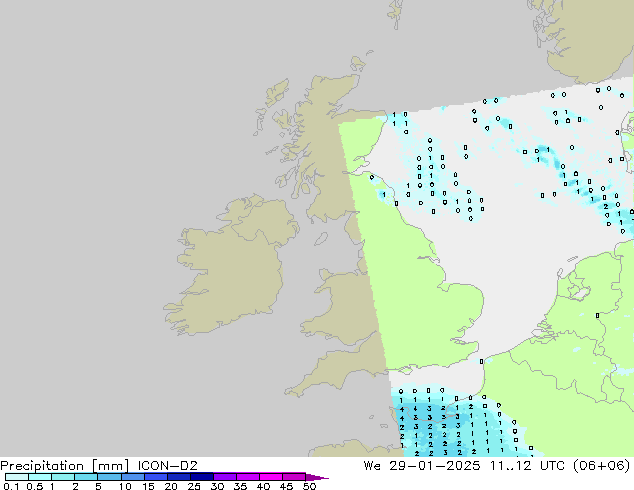Click the 'ICON-D2' model name label
The height and width of the screenshot is (490, 634).
point(167,465)
